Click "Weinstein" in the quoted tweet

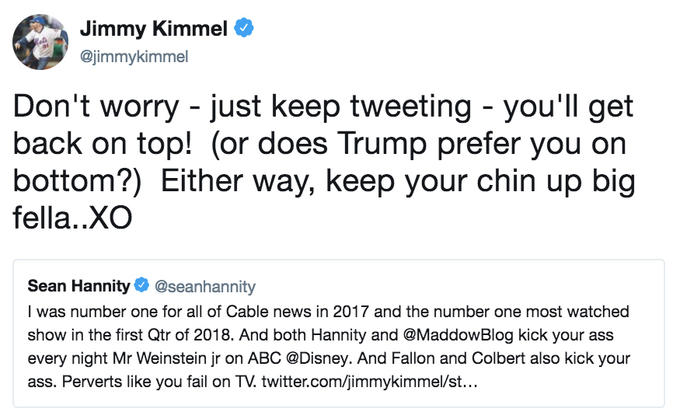tap(171, 358)
